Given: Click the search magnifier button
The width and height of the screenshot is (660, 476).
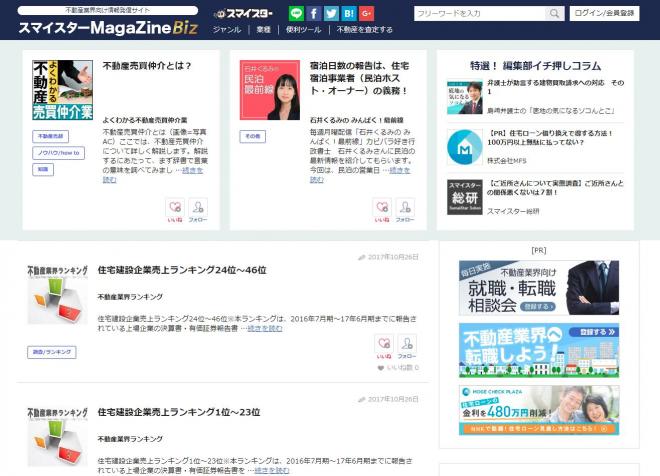Looking at the screenshot, I should (555, 13).
